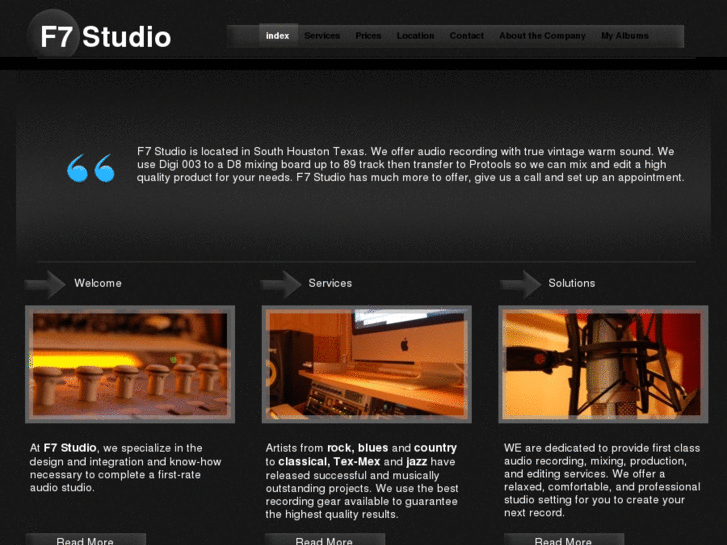Open the Contact page
The image size is (727, 545).
pos(466,36)
